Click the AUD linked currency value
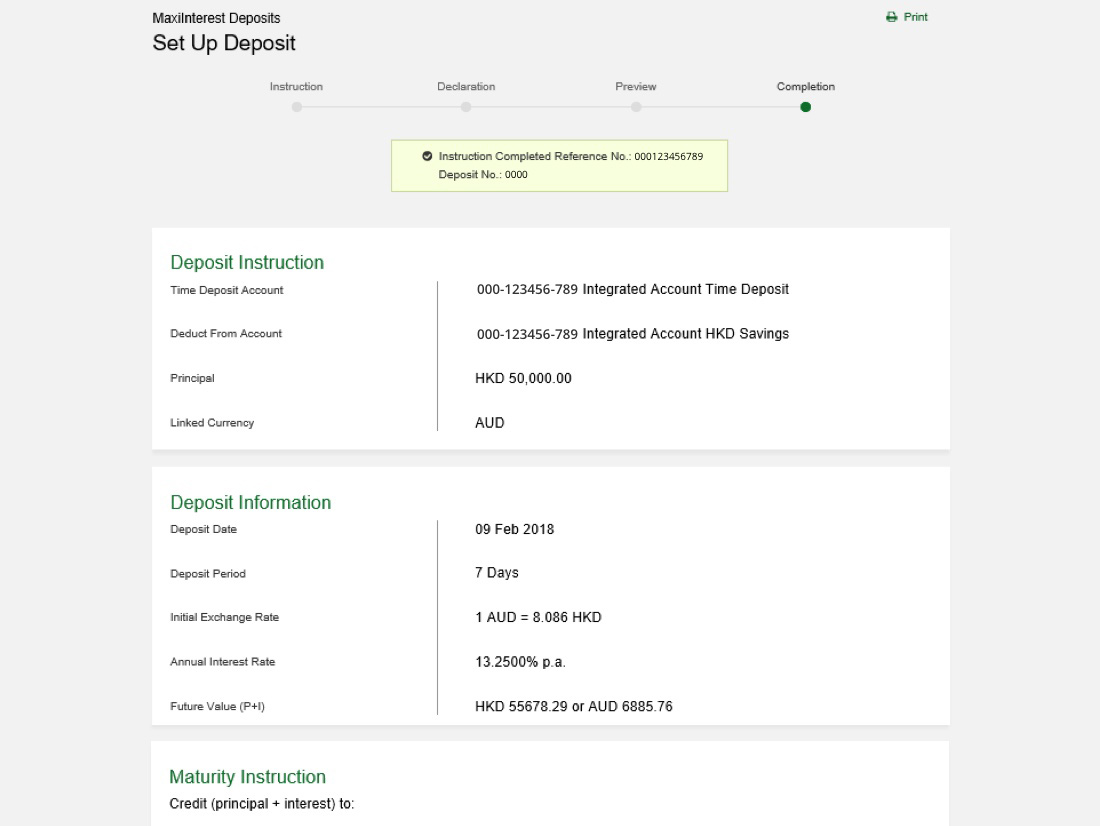Viewport: 1100px width, 826px height. pyautogui.click(x=490, y=423)
